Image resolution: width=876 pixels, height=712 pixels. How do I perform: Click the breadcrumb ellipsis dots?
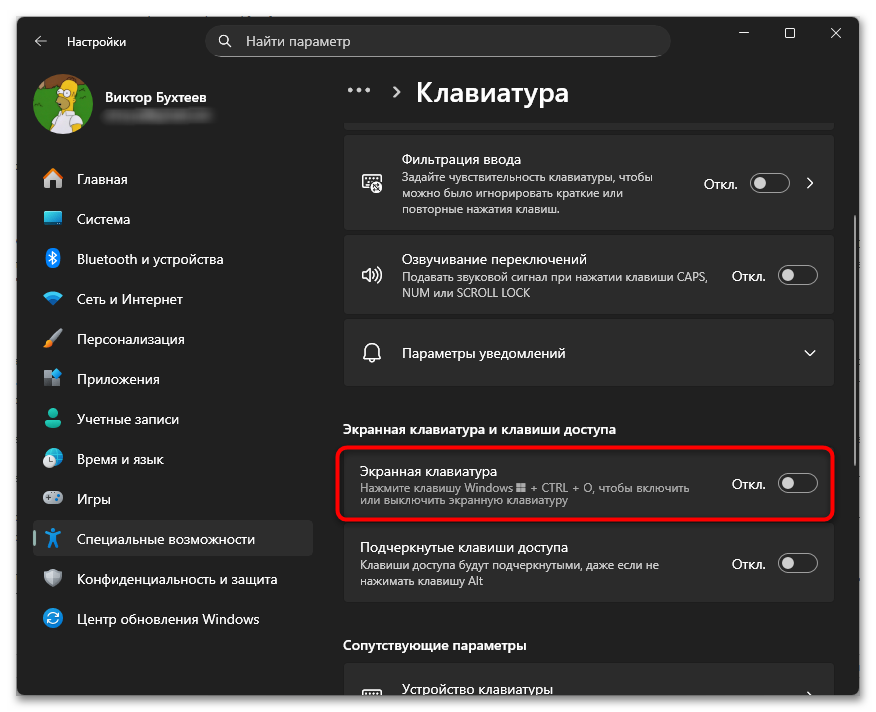click(359, 90)
